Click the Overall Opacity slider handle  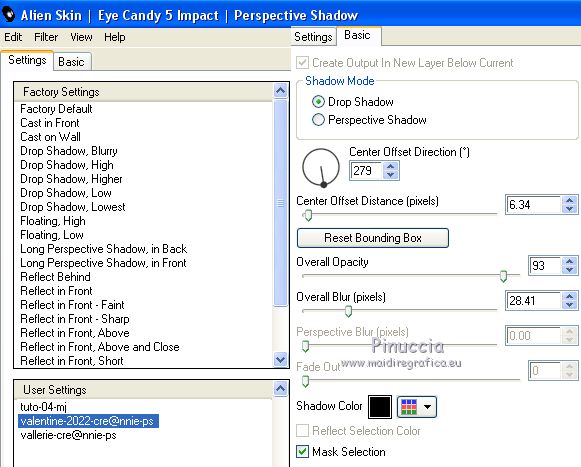click(503, 276)
